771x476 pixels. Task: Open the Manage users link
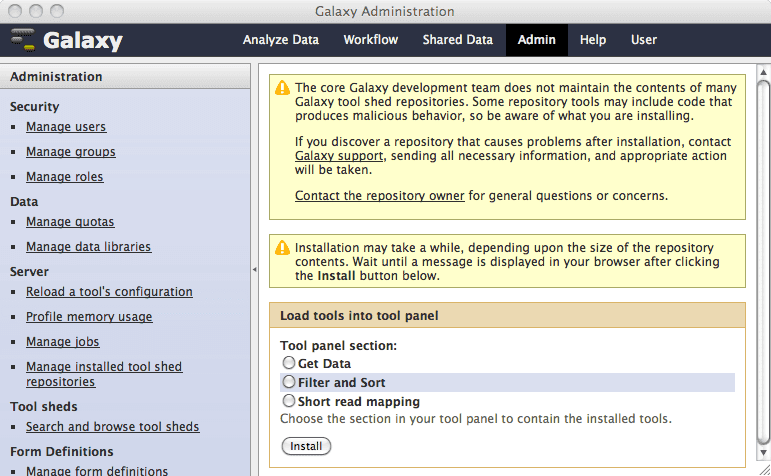(x=66, y=127)
